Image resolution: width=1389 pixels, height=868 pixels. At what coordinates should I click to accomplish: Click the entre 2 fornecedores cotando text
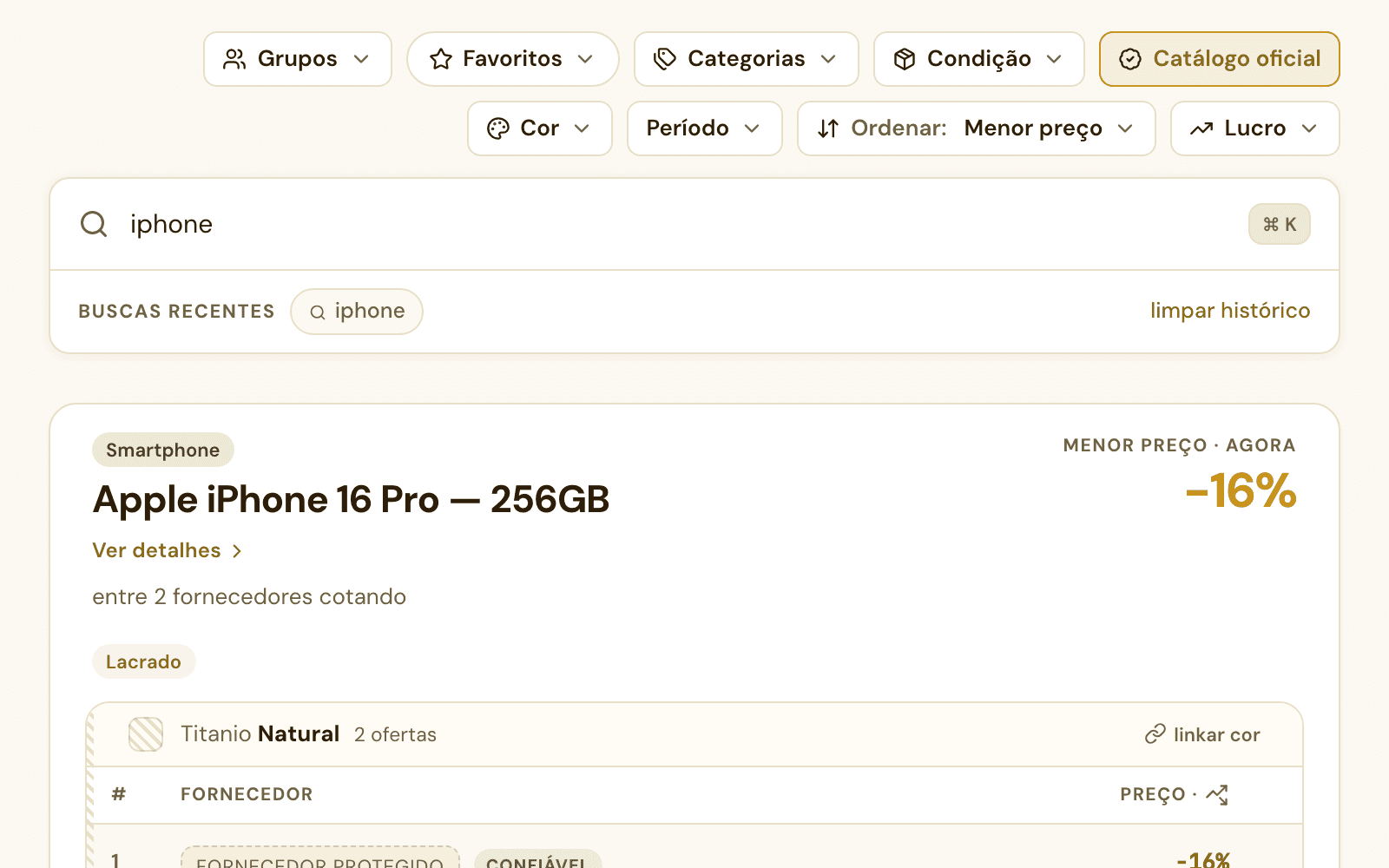tap(249, 596)
